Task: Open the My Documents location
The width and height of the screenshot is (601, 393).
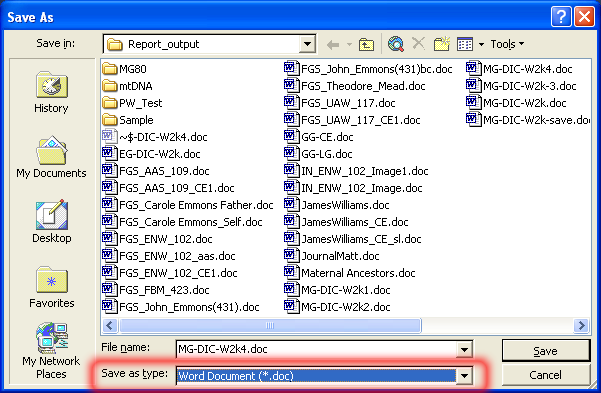Action: (x=51, y=157)
